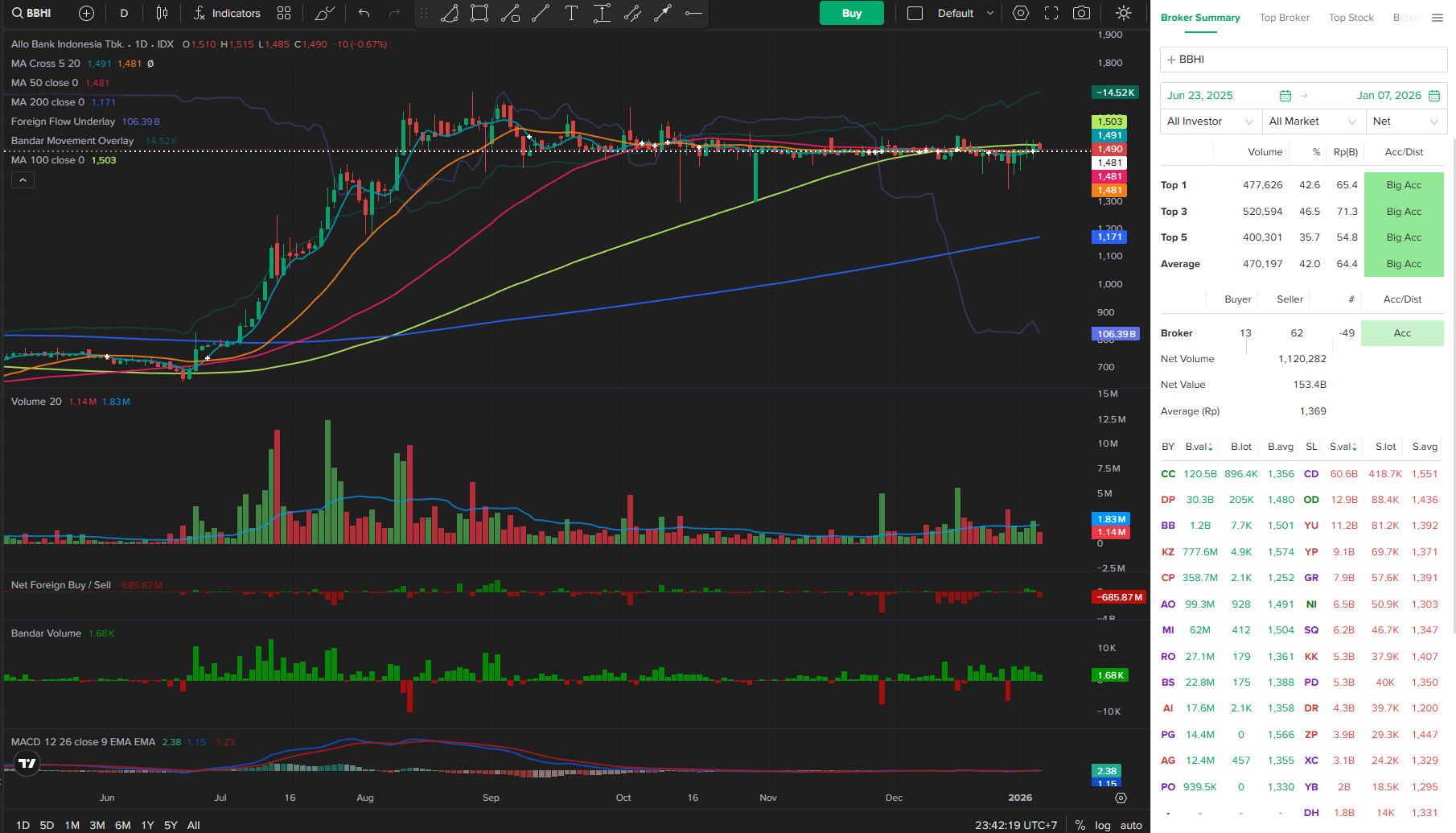Image resolution: width=1456 pixels, height=833 pixels.
Task: Sort brokers by S.val column
Action: [x=1343, y=447]
